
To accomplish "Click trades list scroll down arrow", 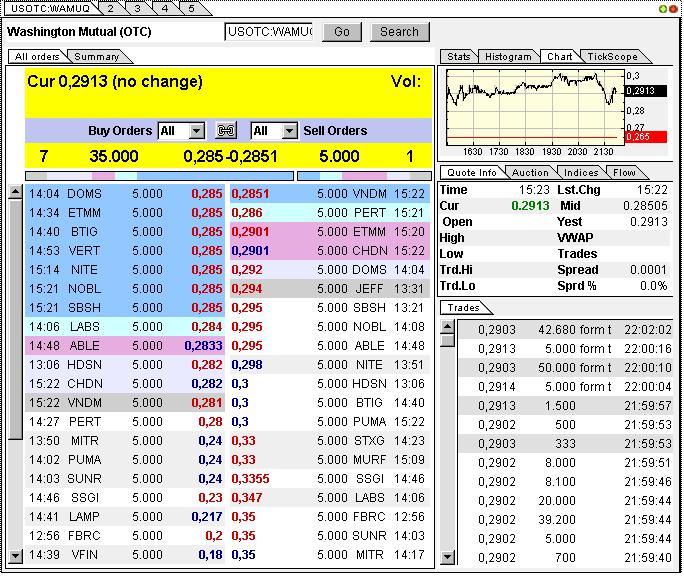I will coord(448,557).
